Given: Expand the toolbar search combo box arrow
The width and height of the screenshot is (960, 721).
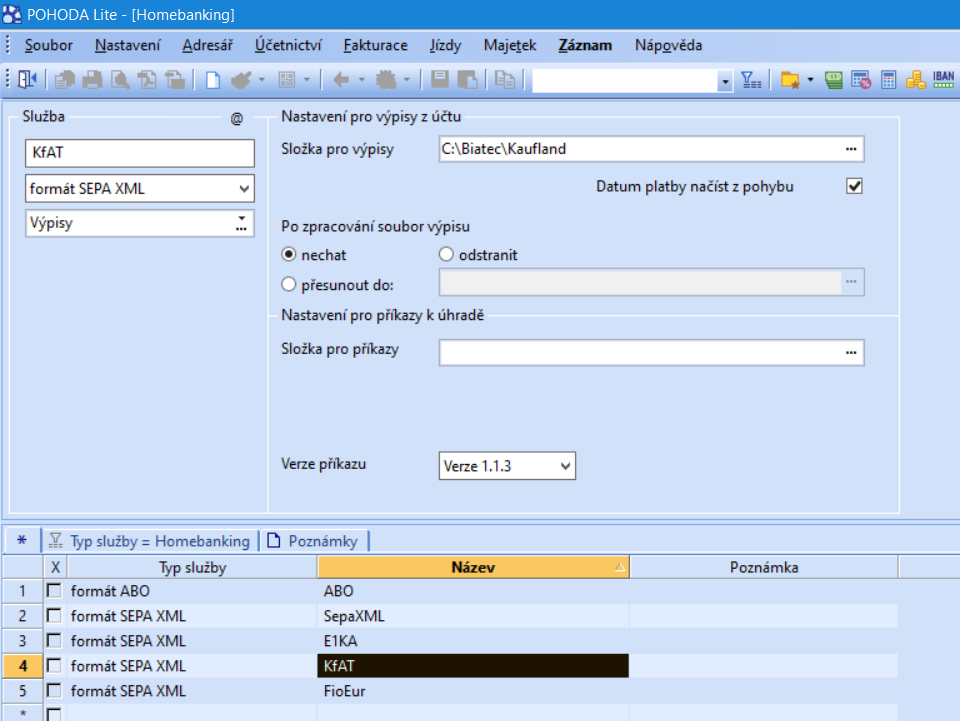Looking at the screenshot, I should 725,81.
